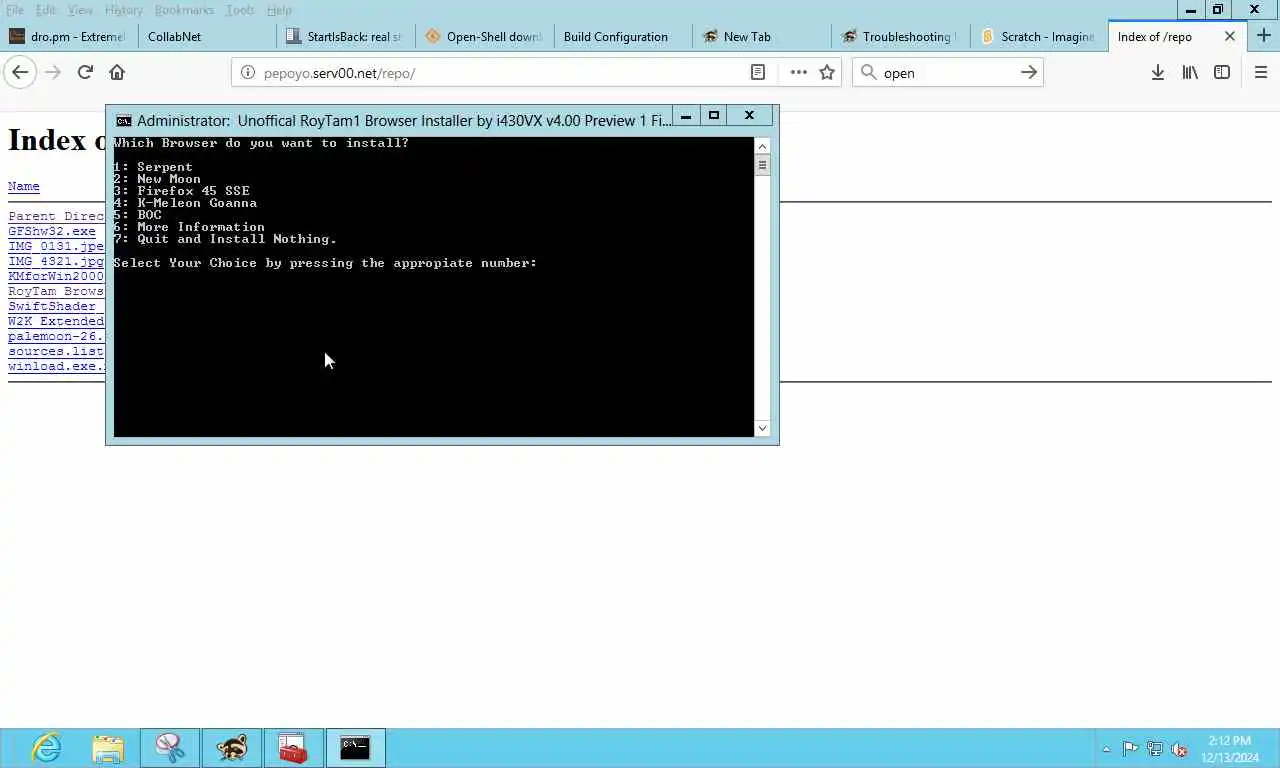Screen dimensions: 1280x768
Task: Open a new tab with plus button
Action: click(x=1264, y=36)
